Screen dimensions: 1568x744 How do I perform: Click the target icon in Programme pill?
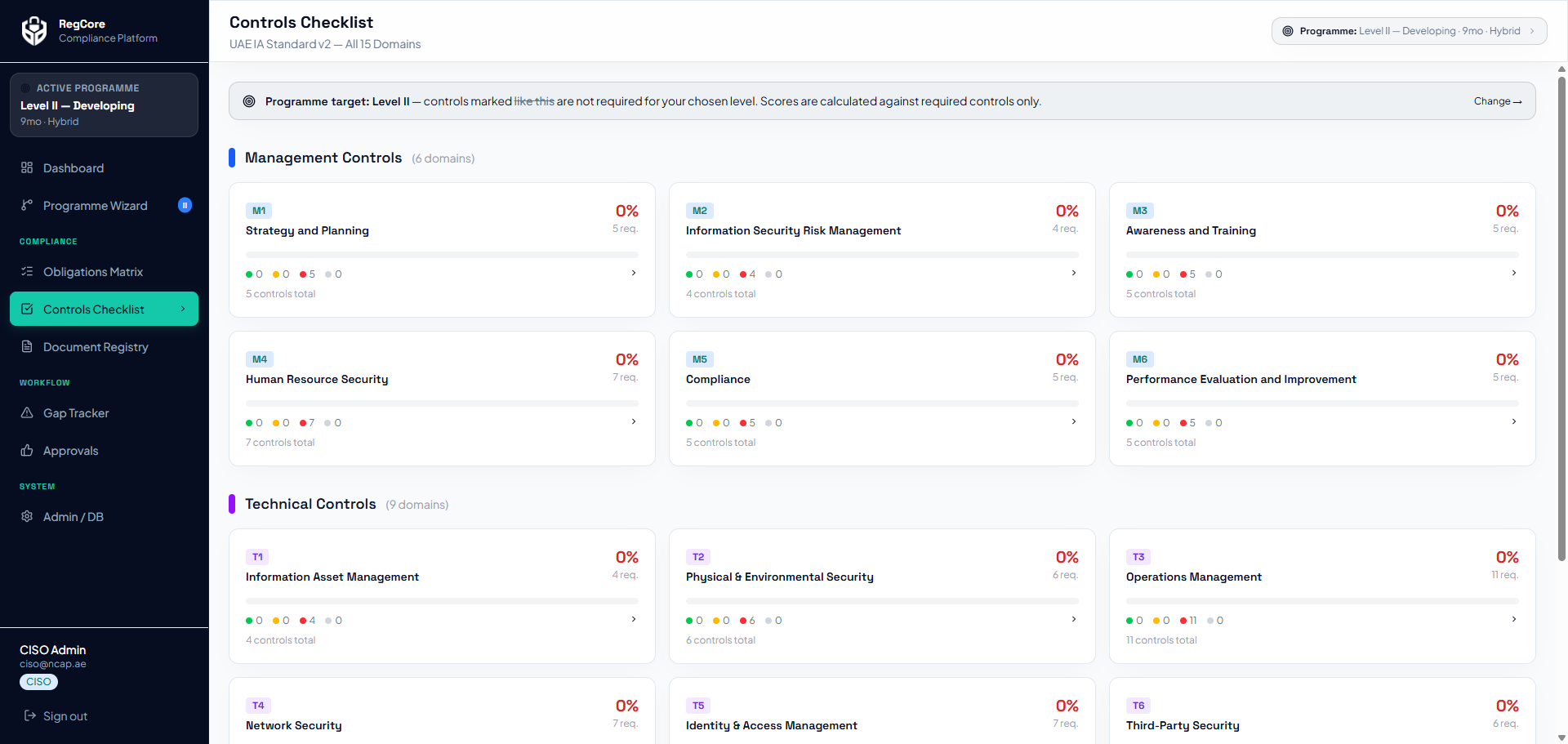(1288, 31)
